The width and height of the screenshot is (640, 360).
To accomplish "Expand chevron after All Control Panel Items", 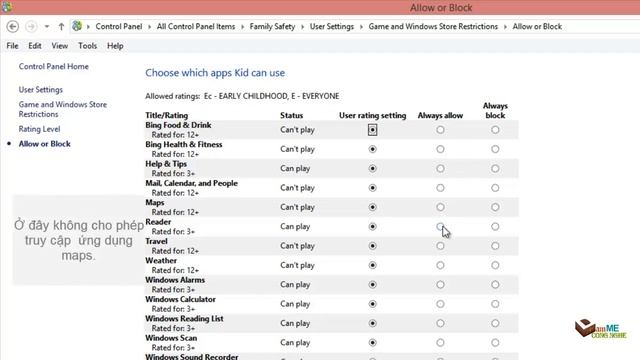I will 242,27.
